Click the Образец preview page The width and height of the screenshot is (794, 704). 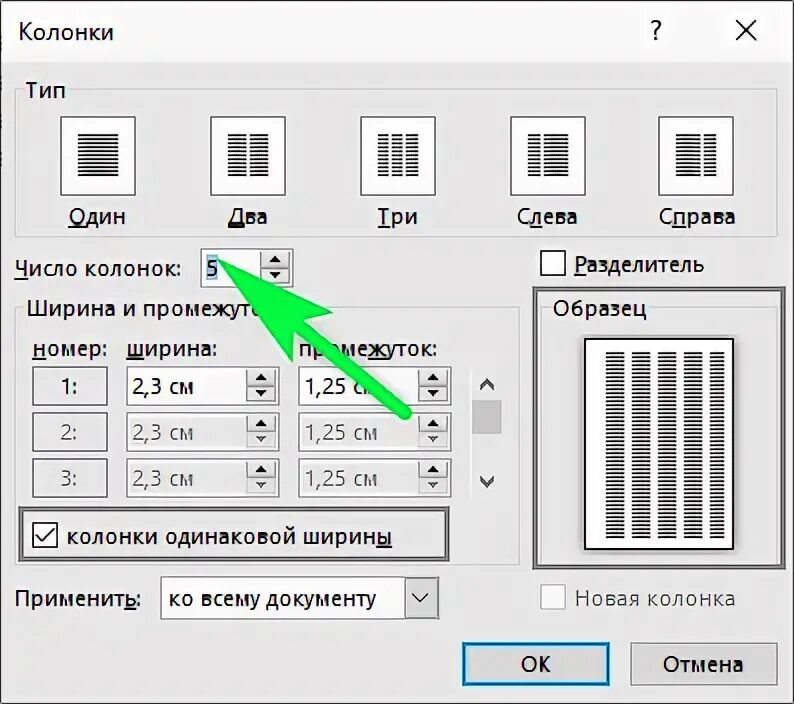pos(659,444)
